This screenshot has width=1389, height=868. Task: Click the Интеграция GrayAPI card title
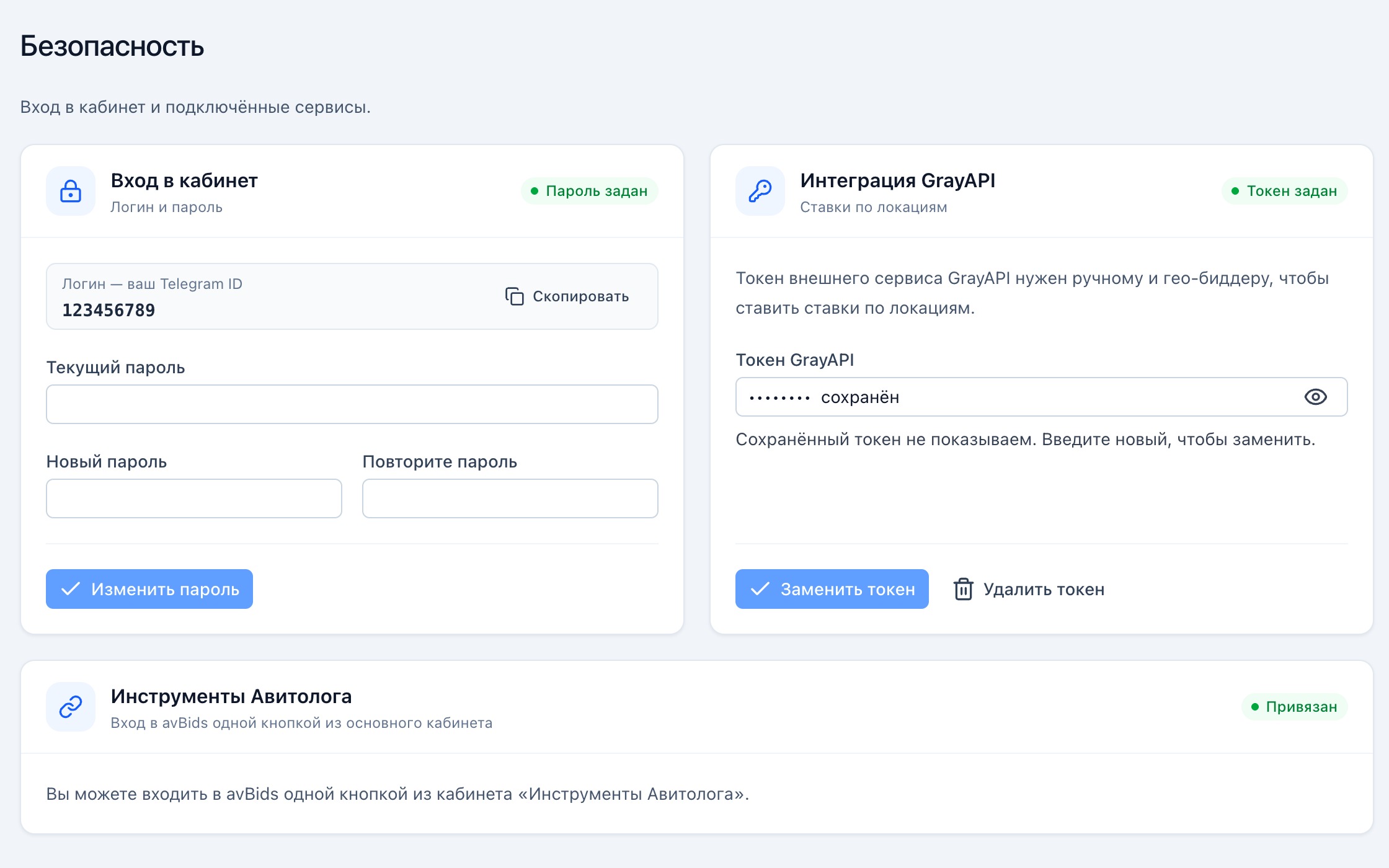click(x=898, y=180)
